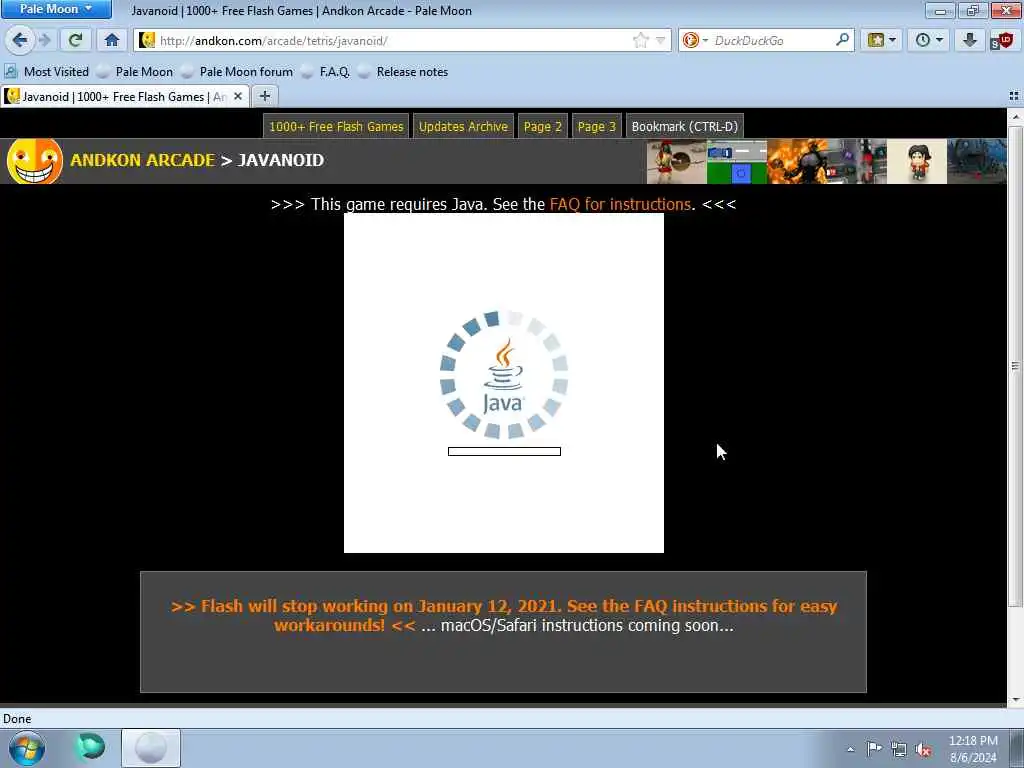Click the page vertical scrollbar thumb

click(x=1016, y=366)
